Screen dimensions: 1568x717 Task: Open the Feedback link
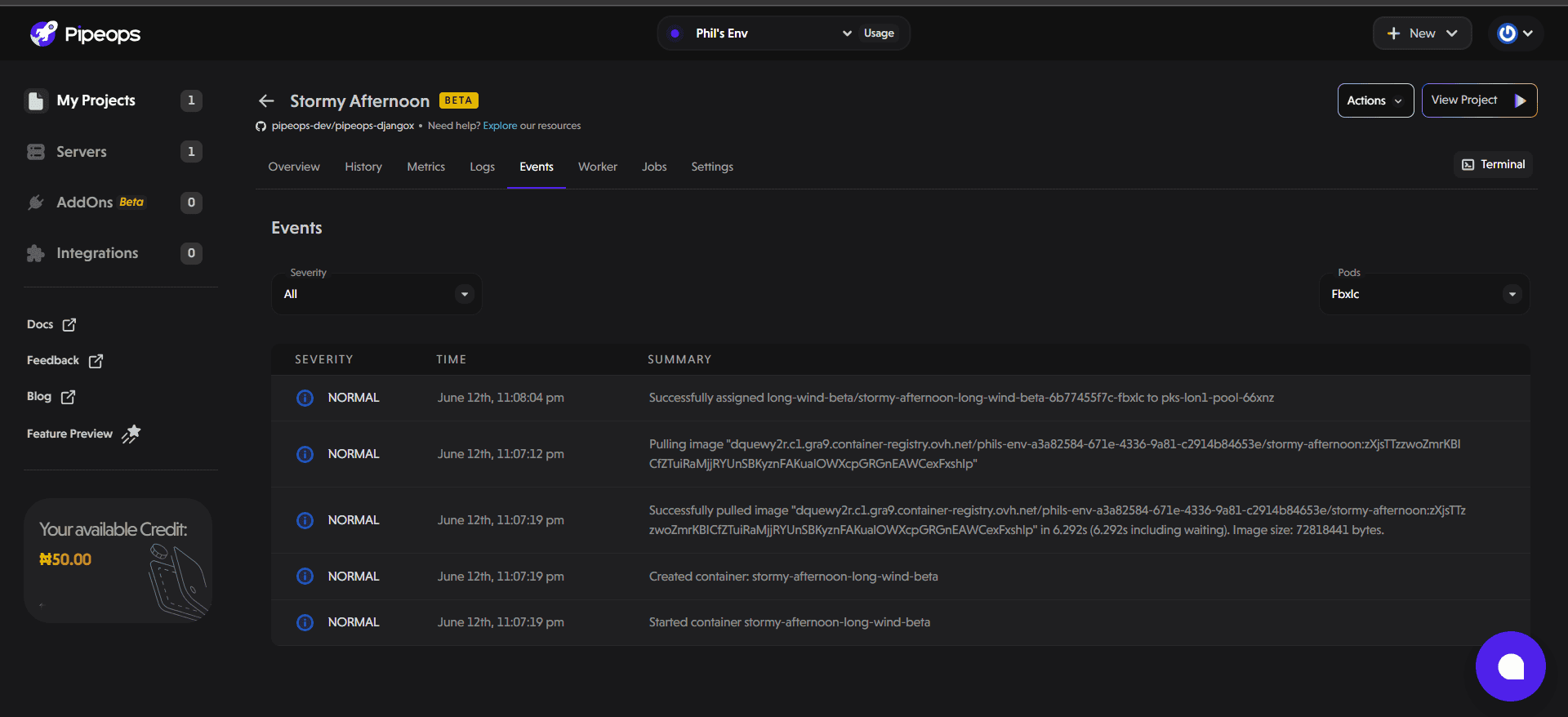tap(65, 360)
